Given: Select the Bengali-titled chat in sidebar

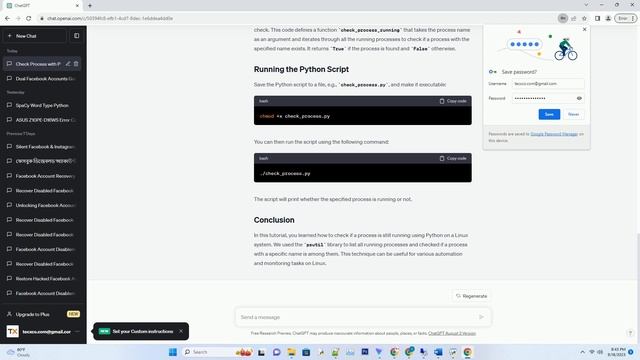Looking at the screenshot, I should click(42, 161).
